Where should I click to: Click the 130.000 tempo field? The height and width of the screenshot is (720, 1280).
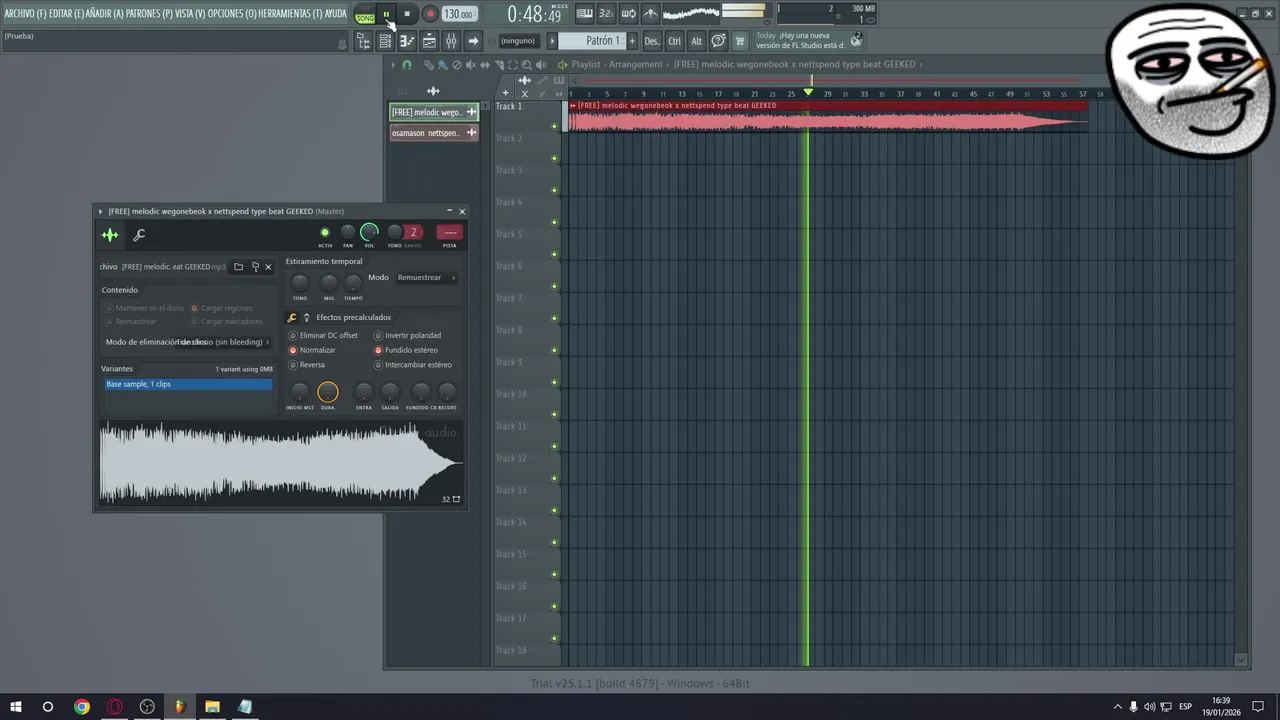pyautogui.click(x=460, y=14)
